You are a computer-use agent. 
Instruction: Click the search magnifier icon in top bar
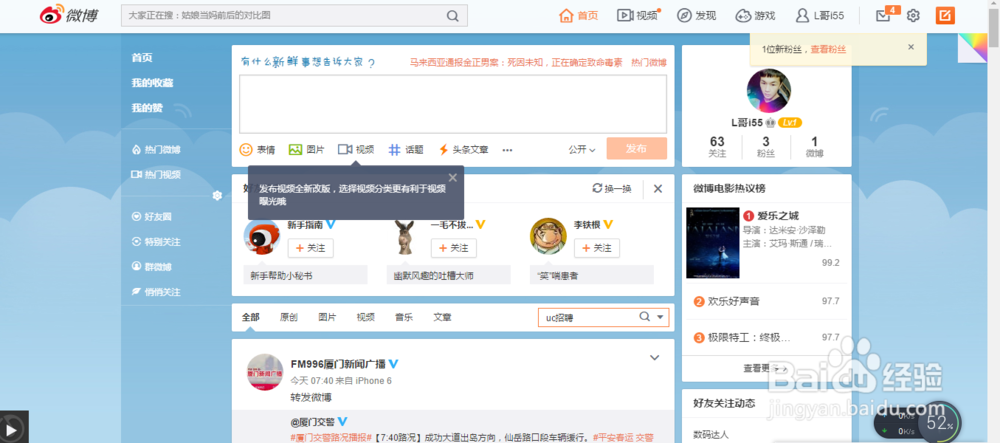pos(452,16)
